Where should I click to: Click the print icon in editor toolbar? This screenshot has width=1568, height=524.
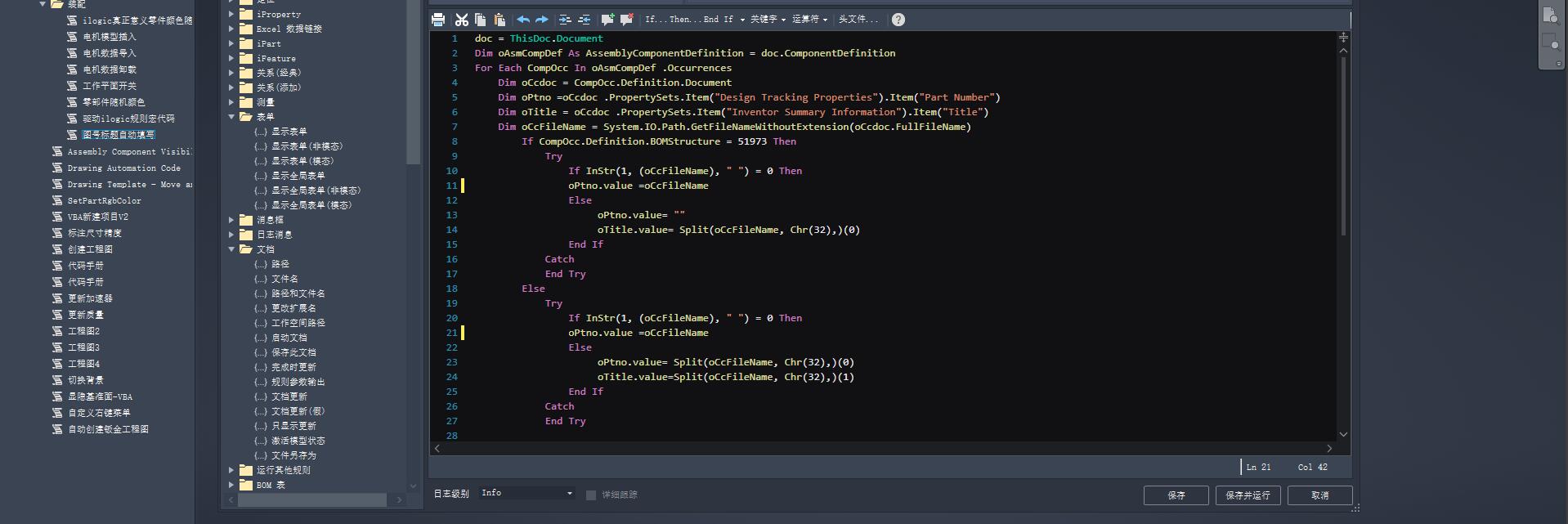click(438, 20)
